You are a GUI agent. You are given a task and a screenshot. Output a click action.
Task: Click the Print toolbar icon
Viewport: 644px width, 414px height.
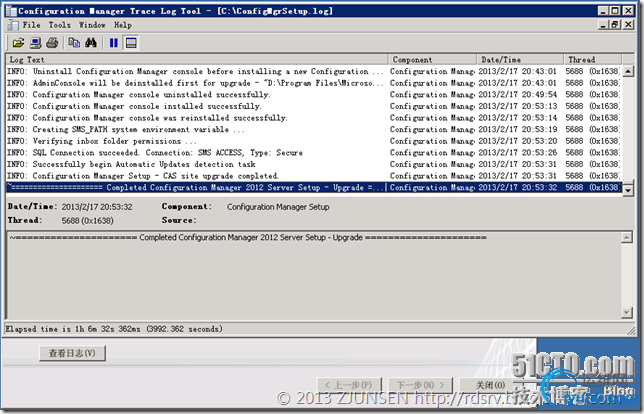click(x=52, y=43)
